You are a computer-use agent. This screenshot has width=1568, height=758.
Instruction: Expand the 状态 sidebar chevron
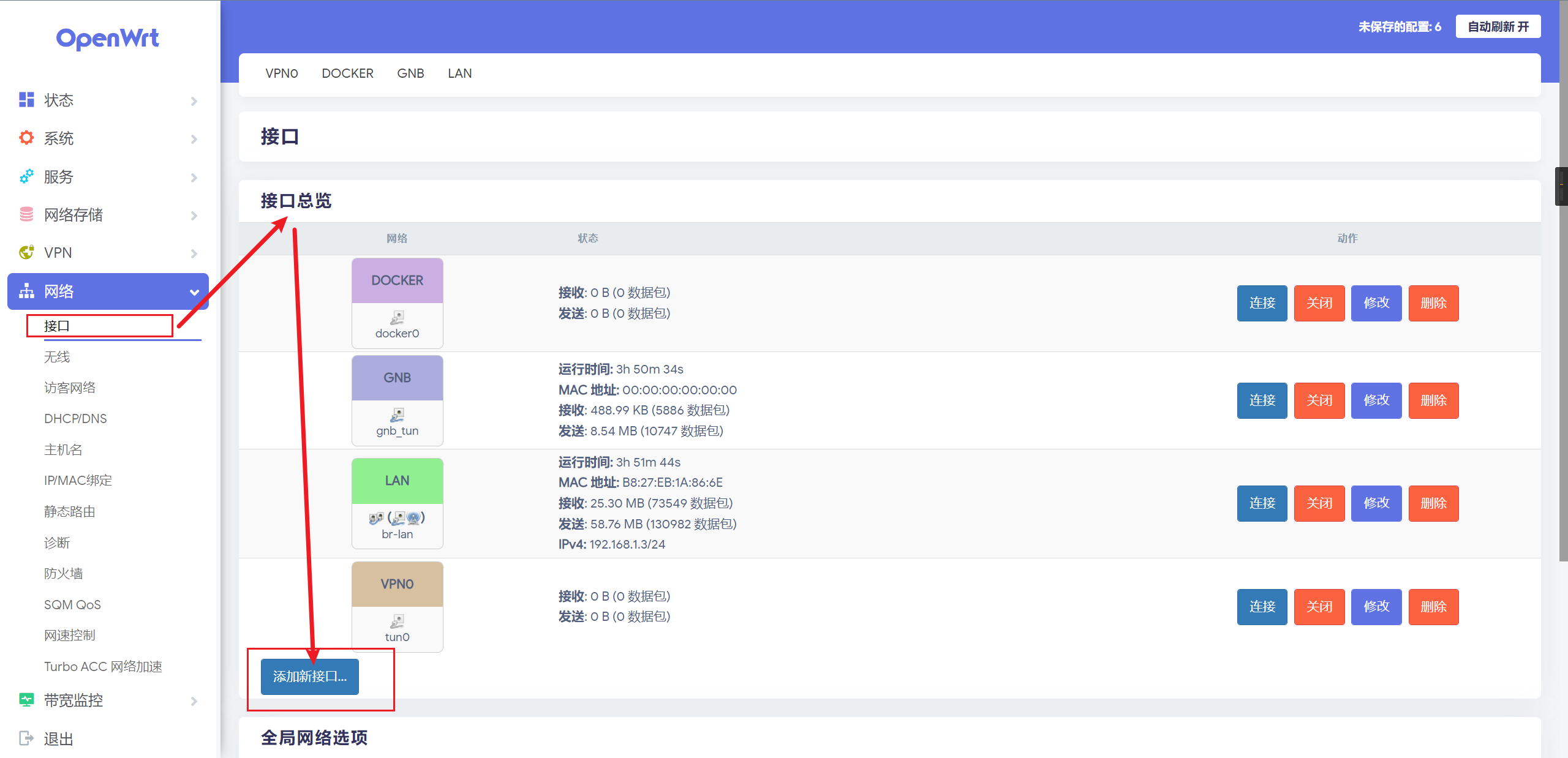pos(194,101)
